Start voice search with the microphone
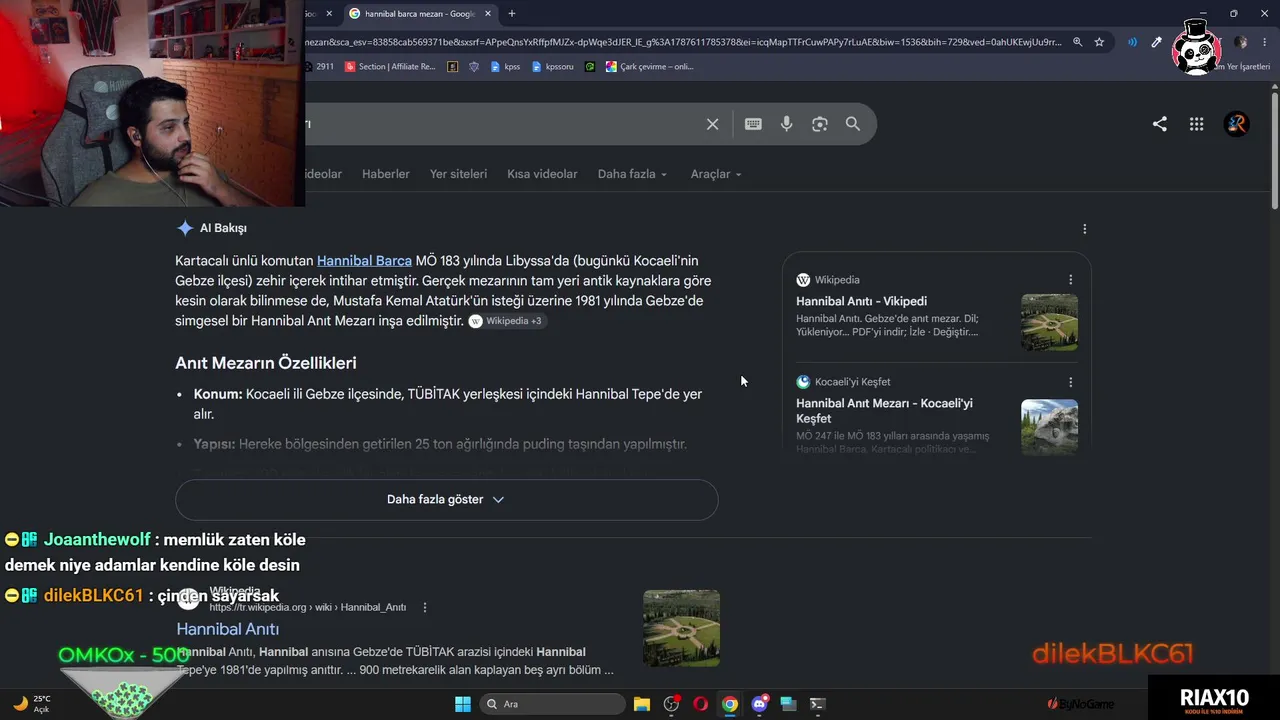Image resolution: width=1280 pixels, height=720 pixels. [786, 124]
